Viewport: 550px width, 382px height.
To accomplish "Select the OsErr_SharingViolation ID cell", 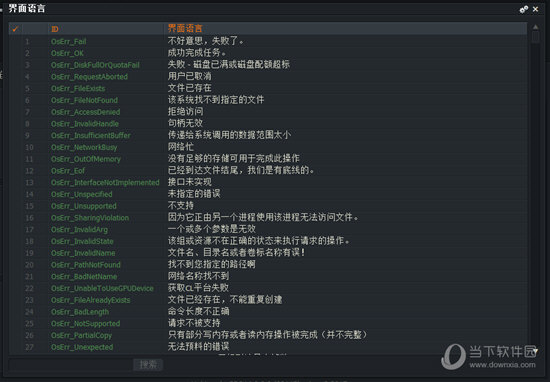I will pos(90,218).
